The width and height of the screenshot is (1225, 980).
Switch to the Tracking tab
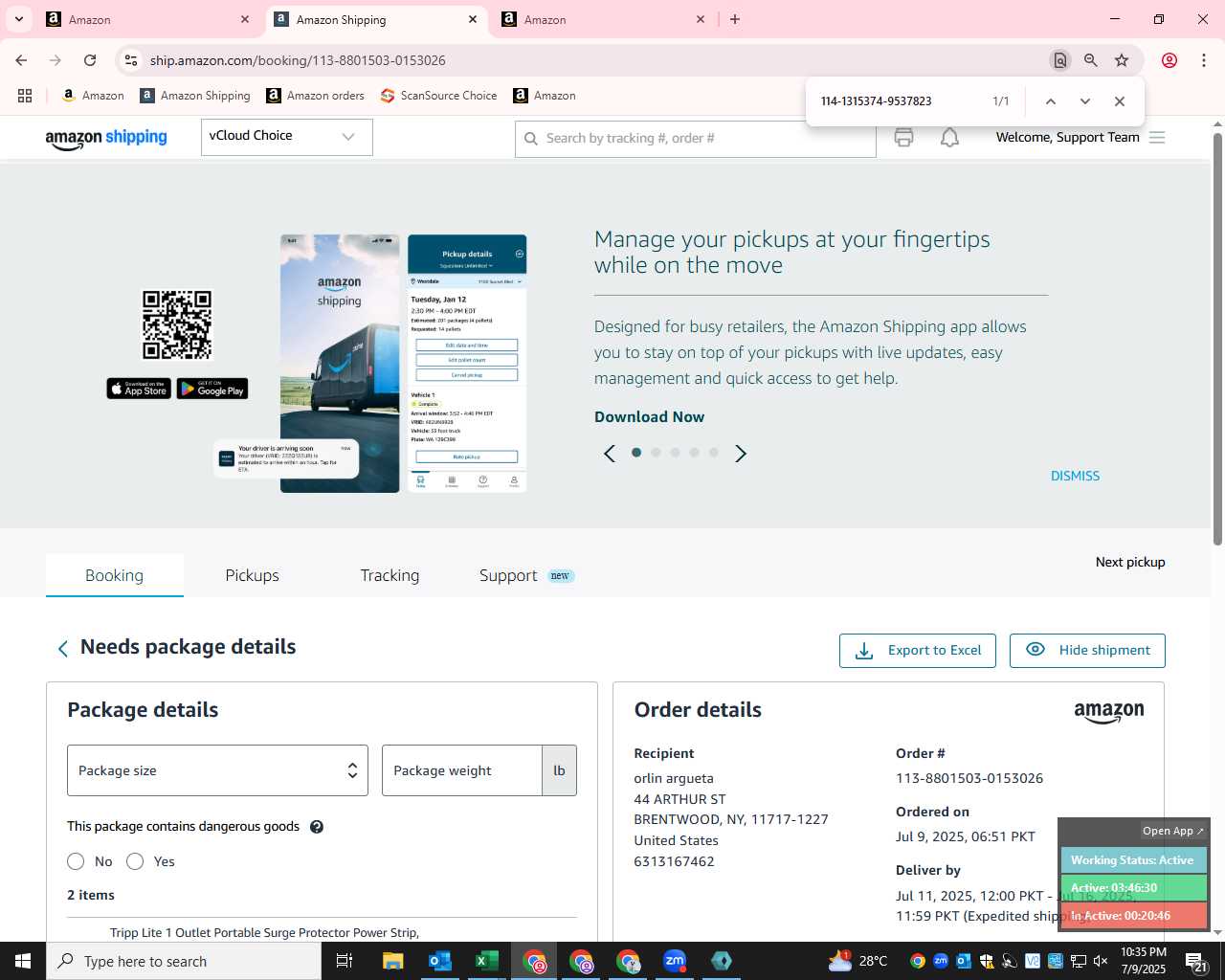390,575
